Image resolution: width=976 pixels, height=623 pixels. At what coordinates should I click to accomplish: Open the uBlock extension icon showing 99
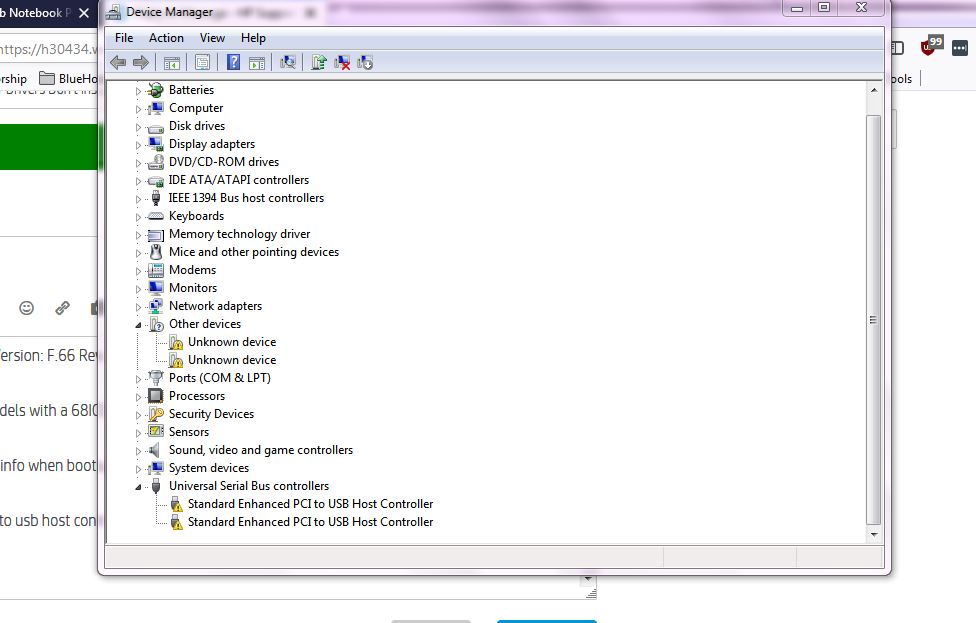coord(931,45)
